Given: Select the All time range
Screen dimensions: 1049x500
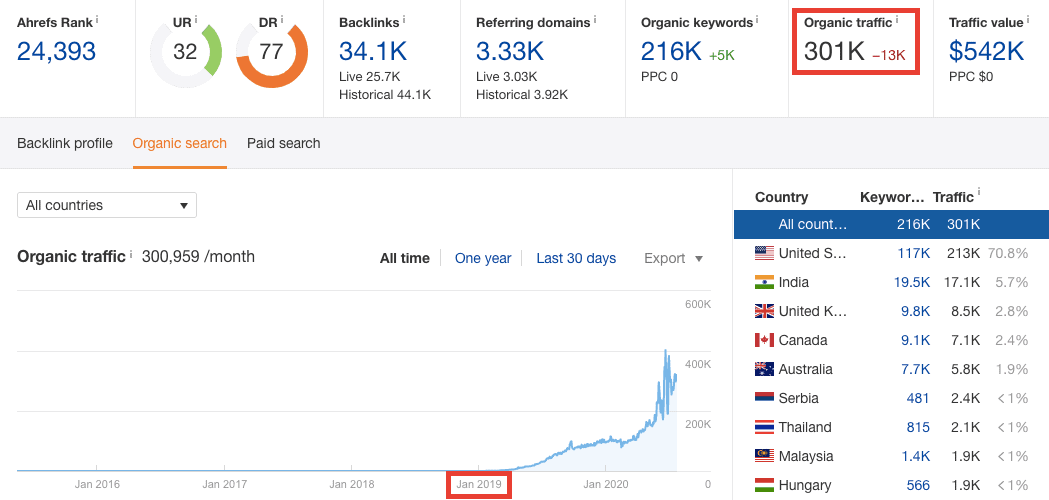Looking at the screenshot, I should click(x=405, y=258).
